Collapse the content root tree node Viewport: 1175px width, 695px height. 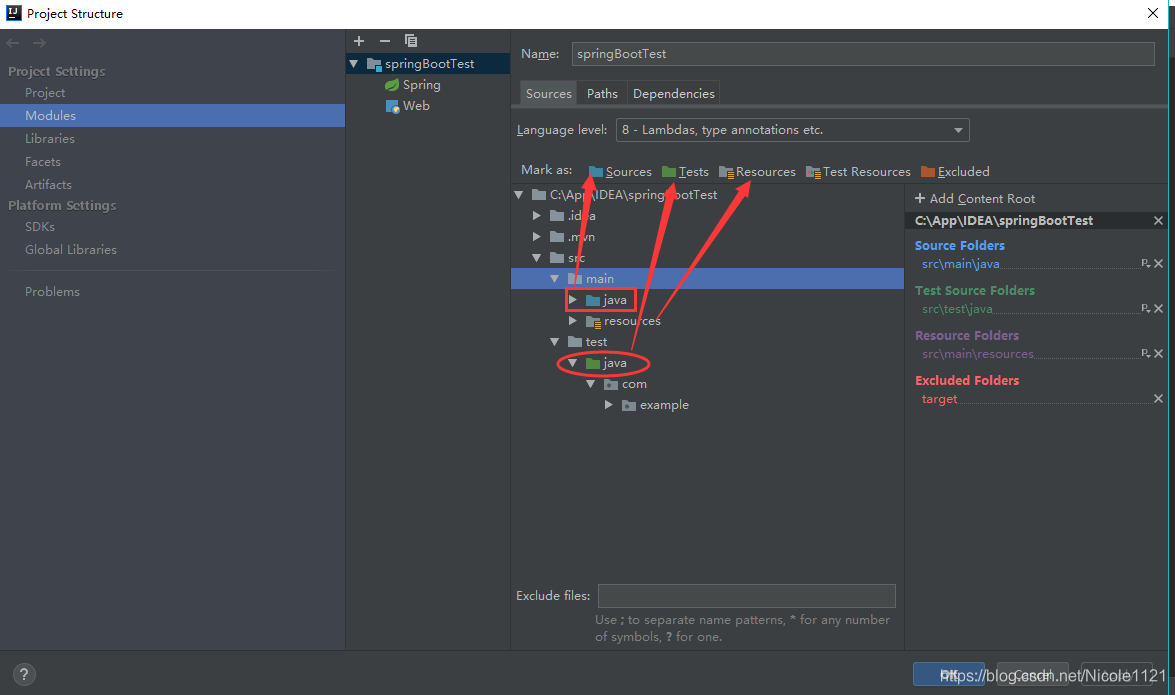[519, 195]
